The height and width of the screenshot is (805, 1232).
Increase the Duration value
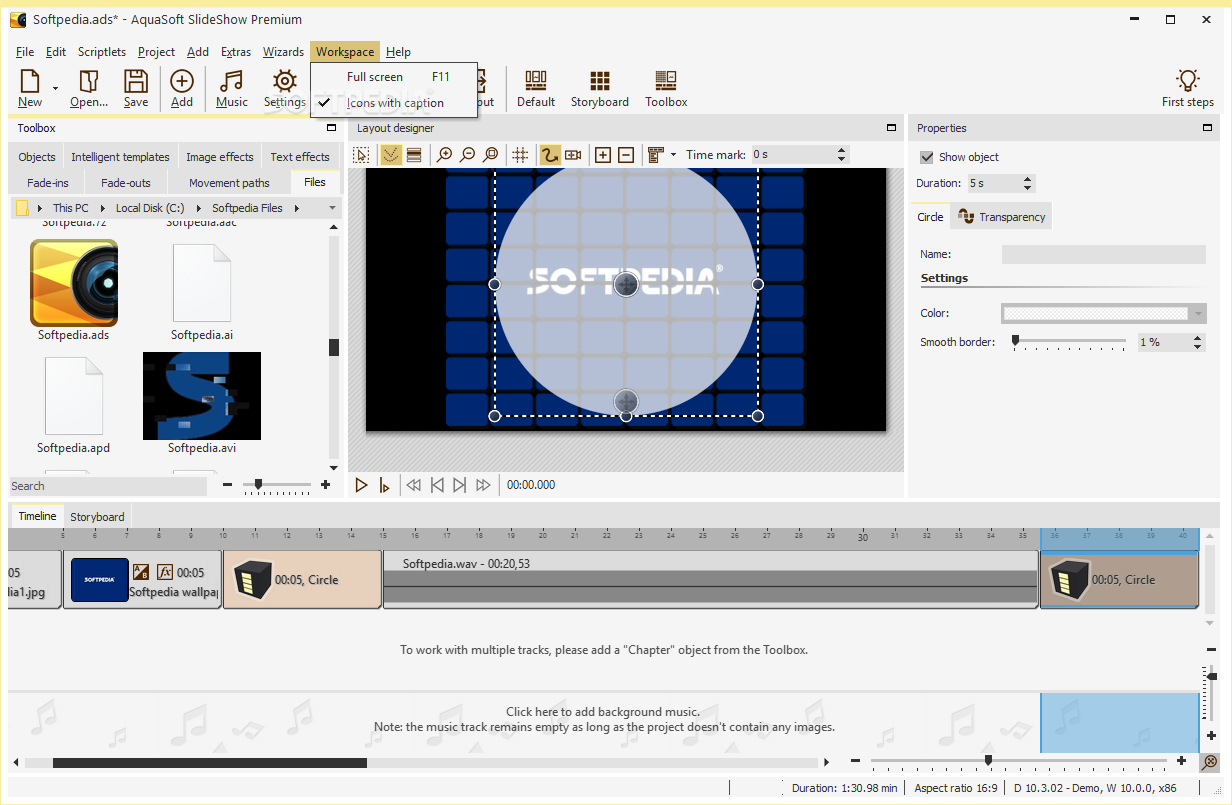tap(1027, 179)
